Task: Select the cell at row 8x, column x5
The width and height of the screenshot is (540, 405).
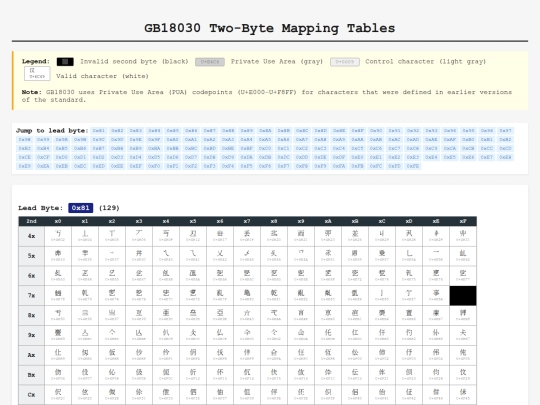Action: (x=193, y=315)
